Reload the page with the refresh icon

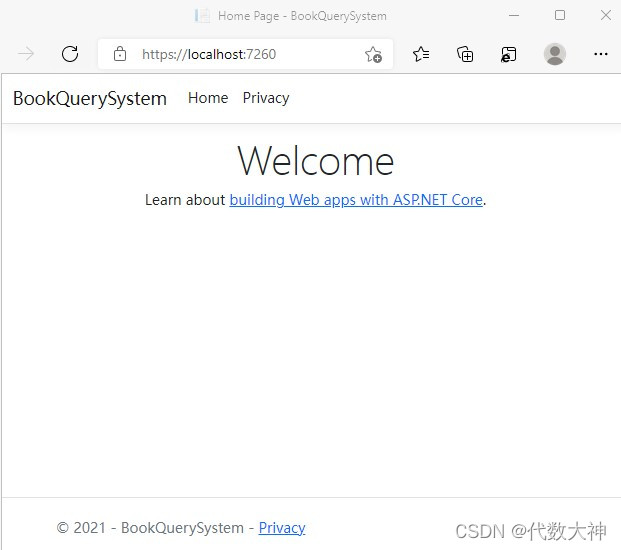click(70, 54)
